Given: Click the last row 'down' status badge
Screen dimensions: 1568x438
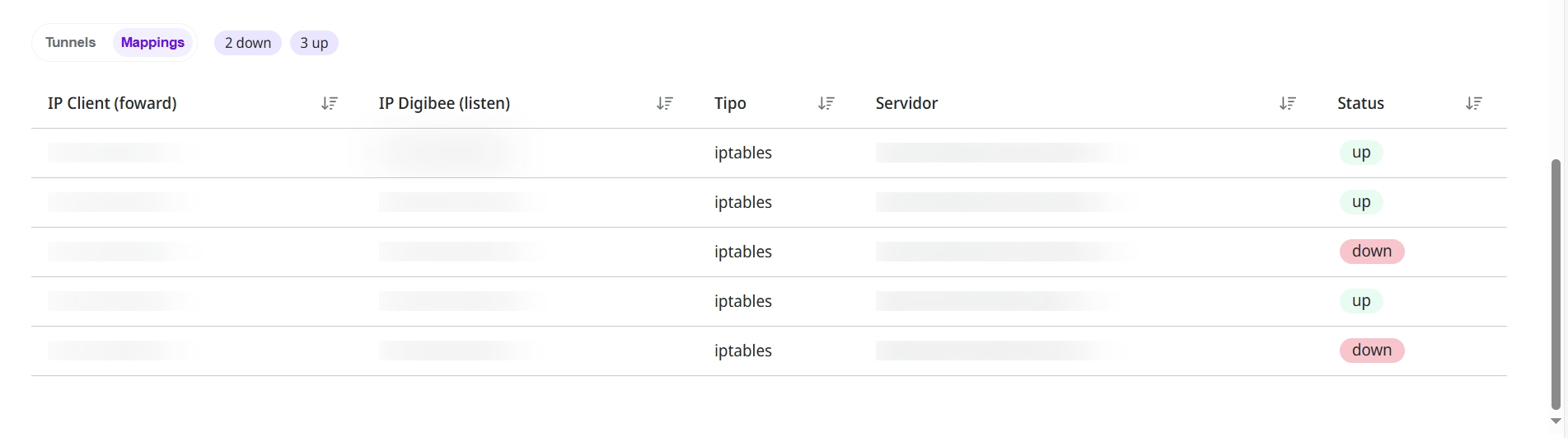Looking at the screenshot, I should coord(1372,351).
